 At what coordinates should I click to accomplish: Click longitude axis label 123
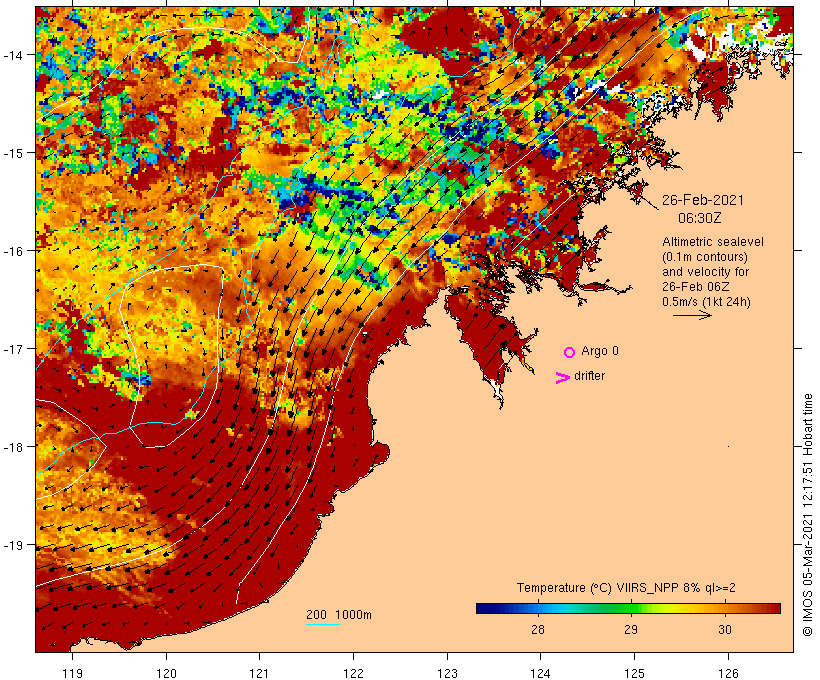(x=447, y=673)
